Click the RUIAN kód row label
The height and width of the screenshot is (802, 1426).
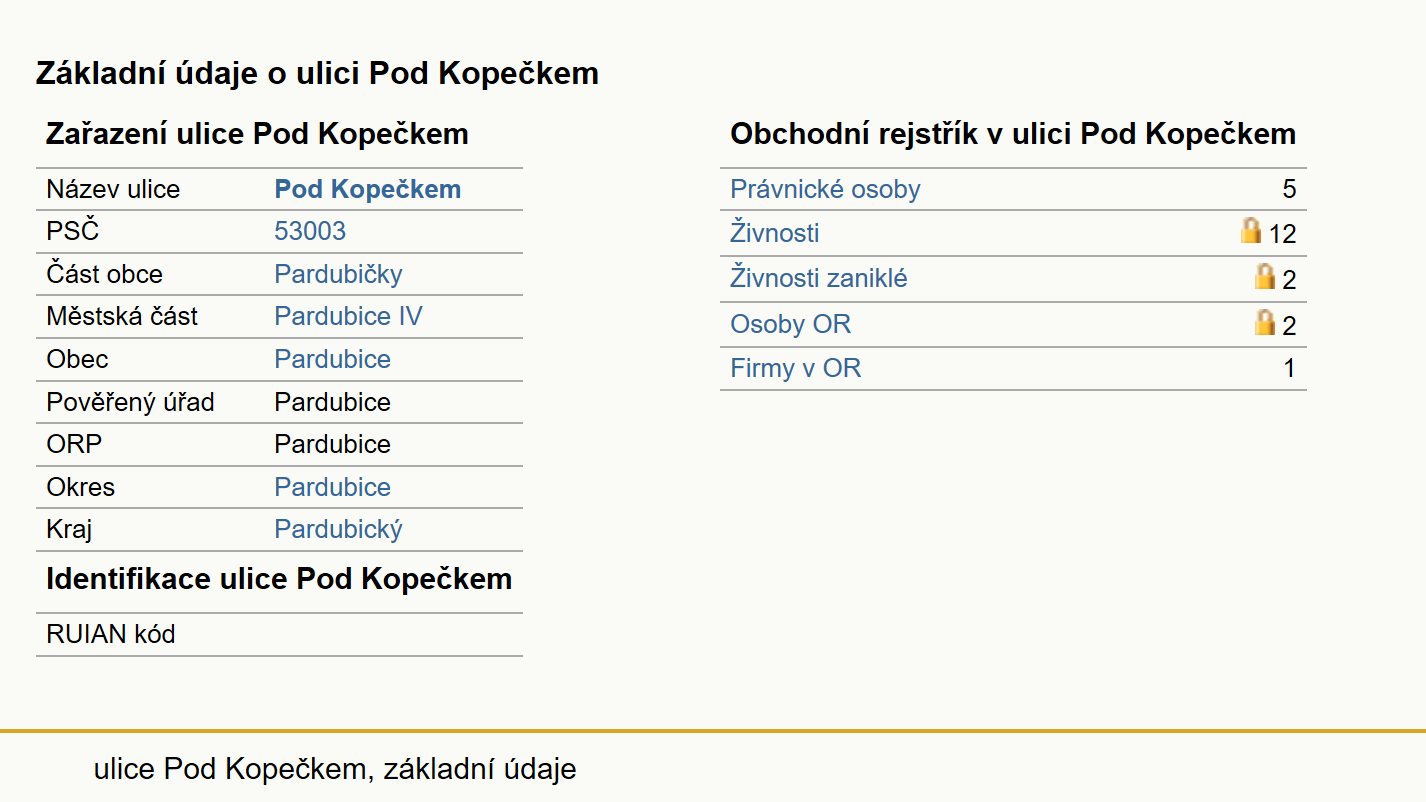click(111, 634)
